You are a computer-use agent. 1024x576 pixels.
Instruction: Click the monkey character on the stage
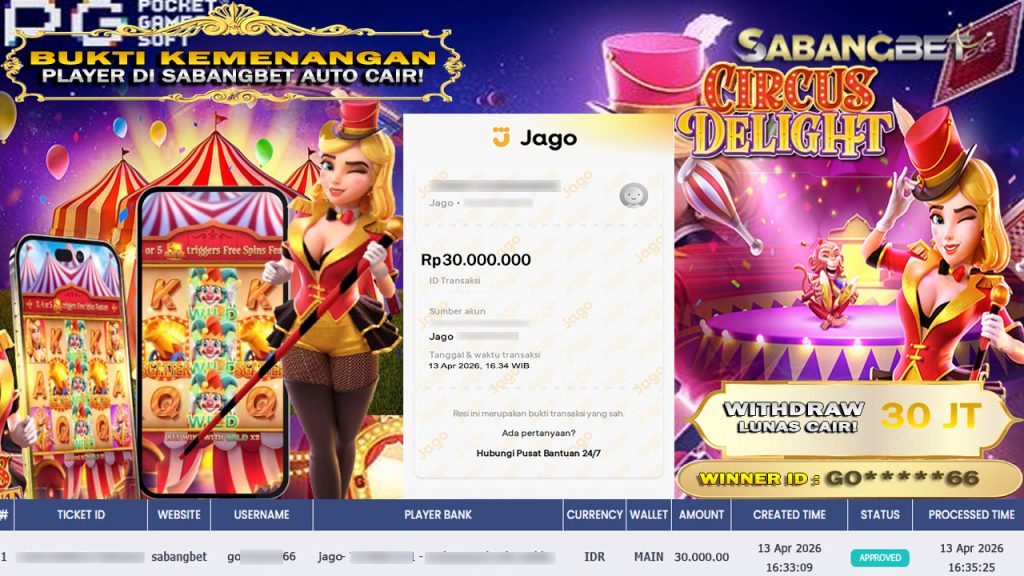click(826, 282)
